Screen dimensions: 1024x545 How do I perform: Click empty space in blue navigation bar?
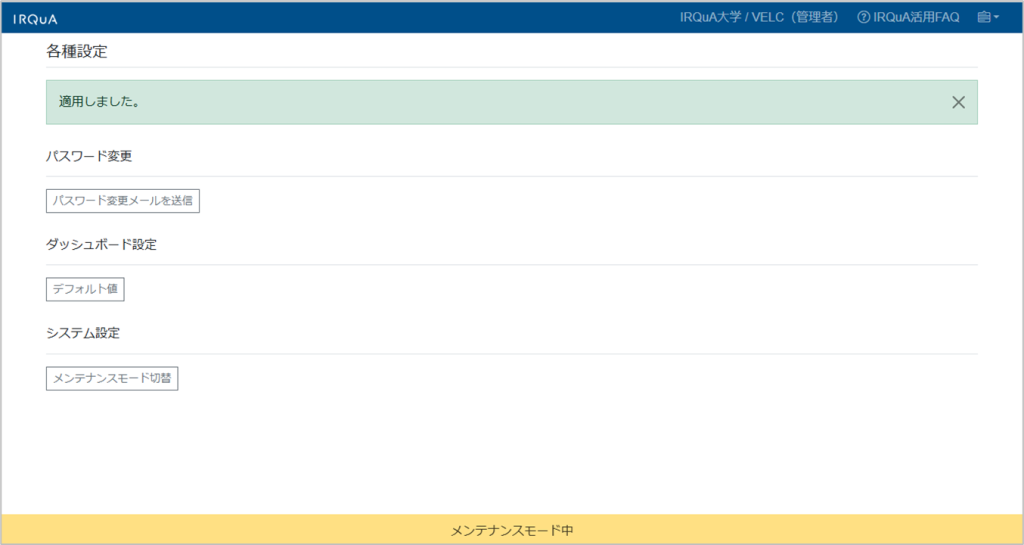tap(350, 17)
